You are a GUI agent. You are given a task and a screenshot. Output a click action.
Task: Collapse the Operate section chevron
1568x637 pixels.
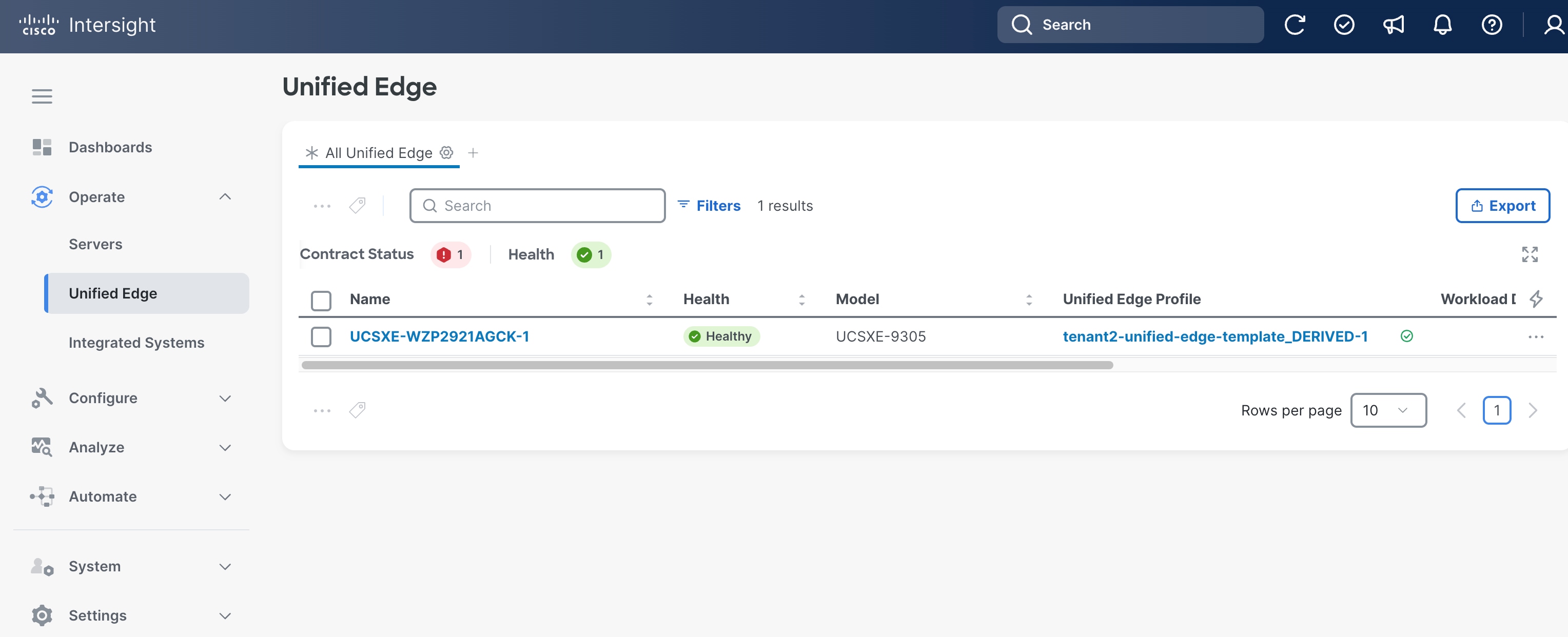pyautogui.click(x=225, y=196)
